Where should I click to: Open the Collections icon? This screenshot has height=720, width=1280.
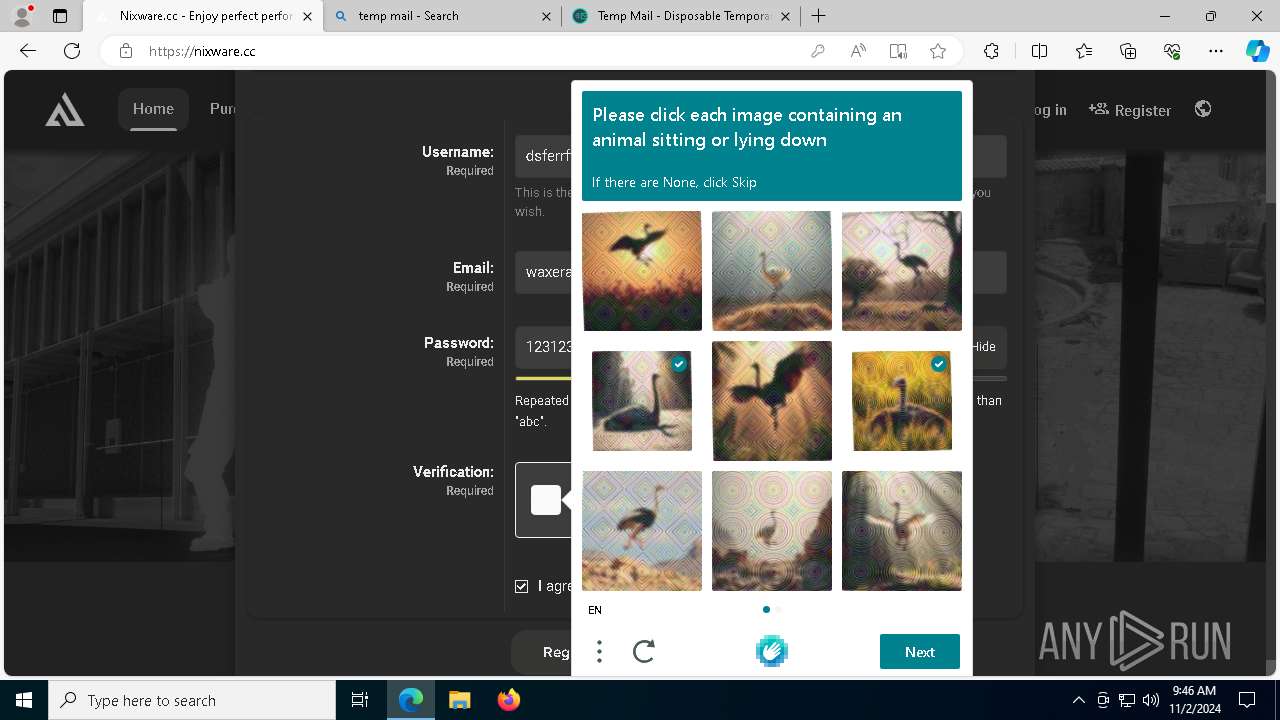(x=1128, y=51)
